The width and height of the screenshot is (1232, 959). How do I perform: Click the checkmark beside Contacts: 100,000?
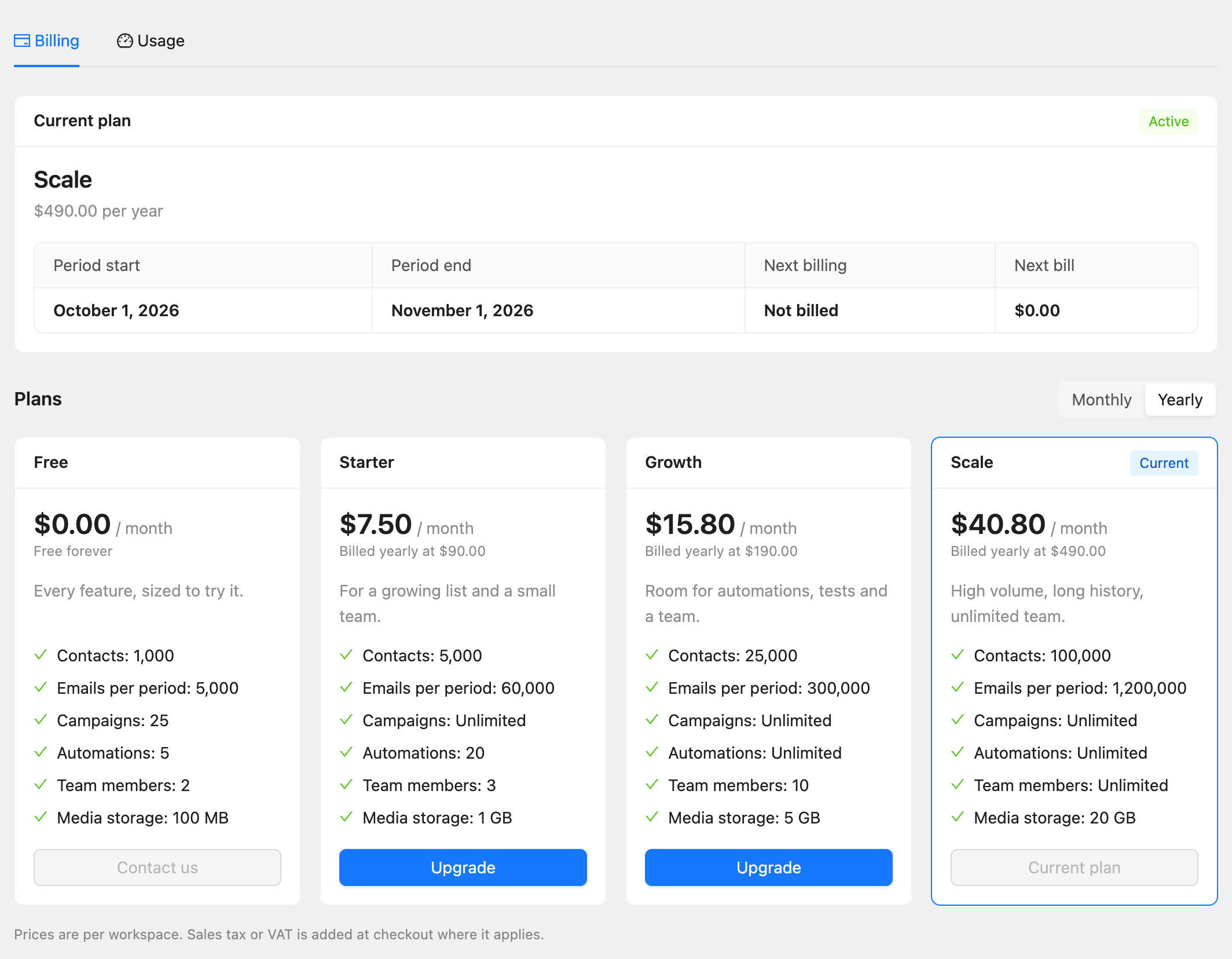[x=958, y=655]
